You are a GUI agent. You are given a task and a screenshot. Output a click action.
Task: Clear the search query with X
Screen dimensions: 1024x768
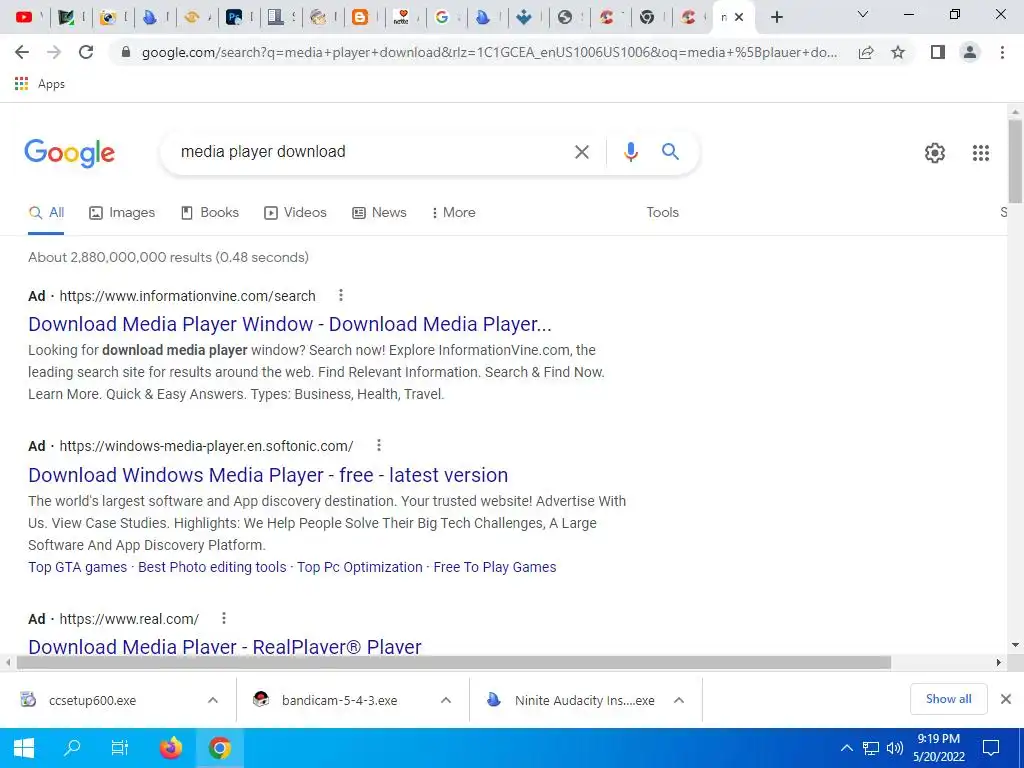point(581,152)
